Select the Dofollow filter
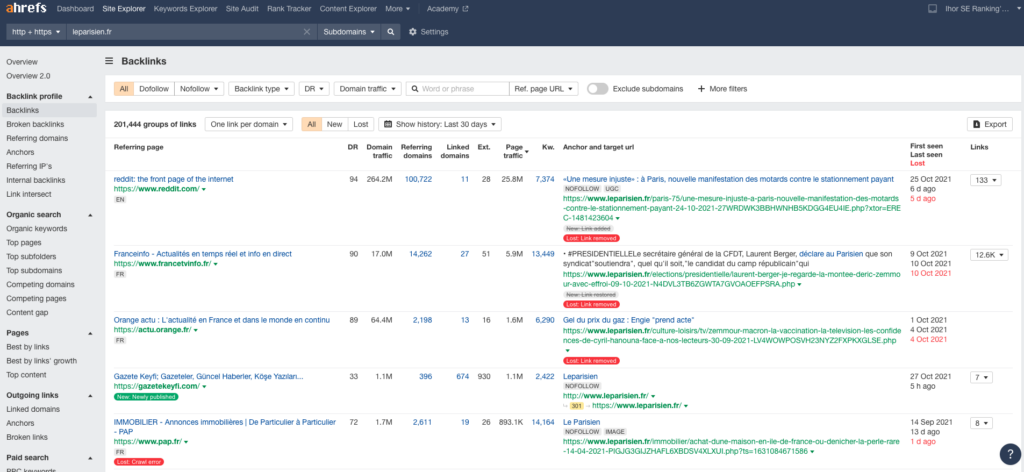 pos(153,89)
